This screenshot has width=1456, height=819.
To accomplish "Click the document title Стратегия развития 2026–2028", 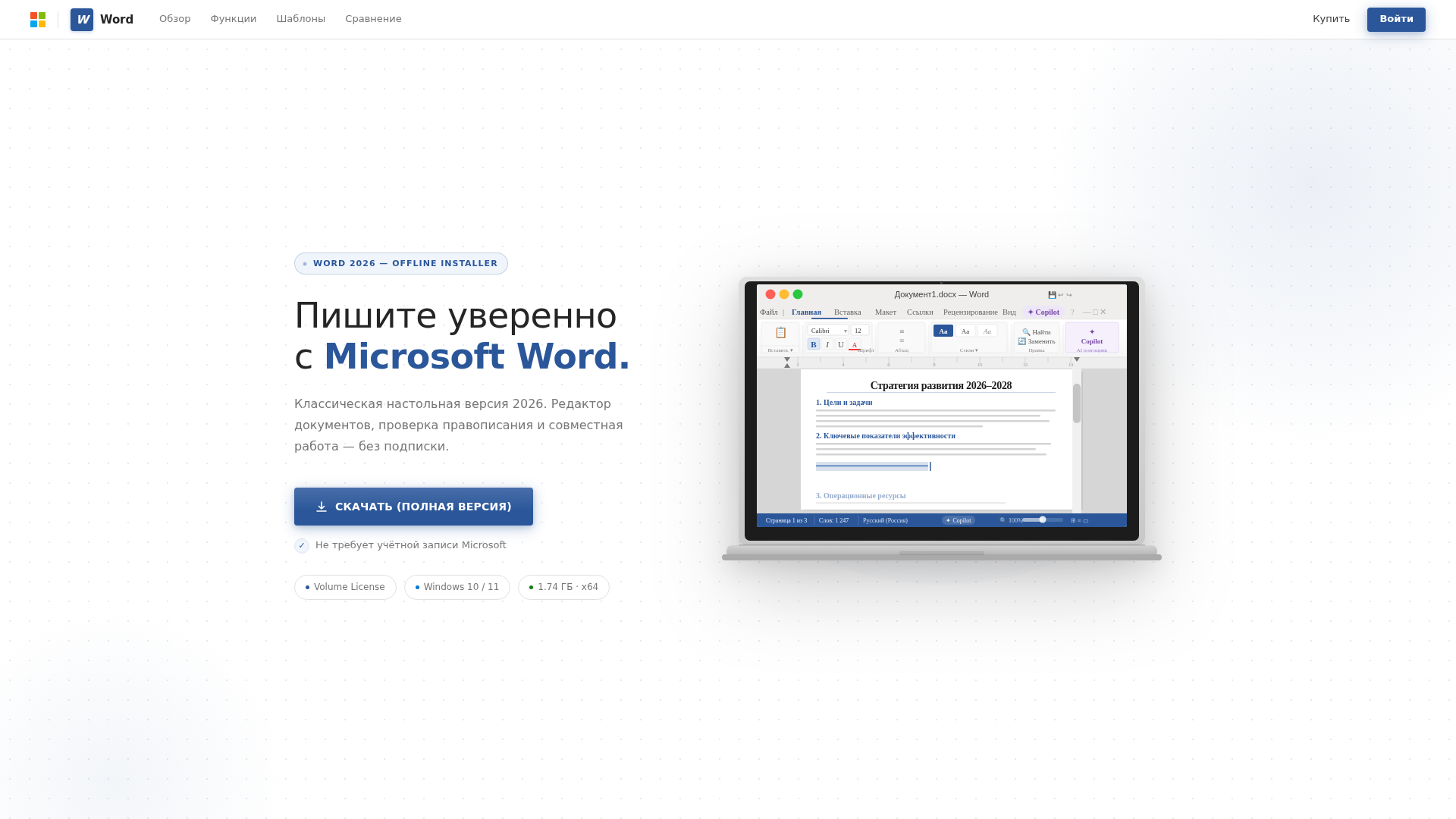I will (x=941, y=386).
